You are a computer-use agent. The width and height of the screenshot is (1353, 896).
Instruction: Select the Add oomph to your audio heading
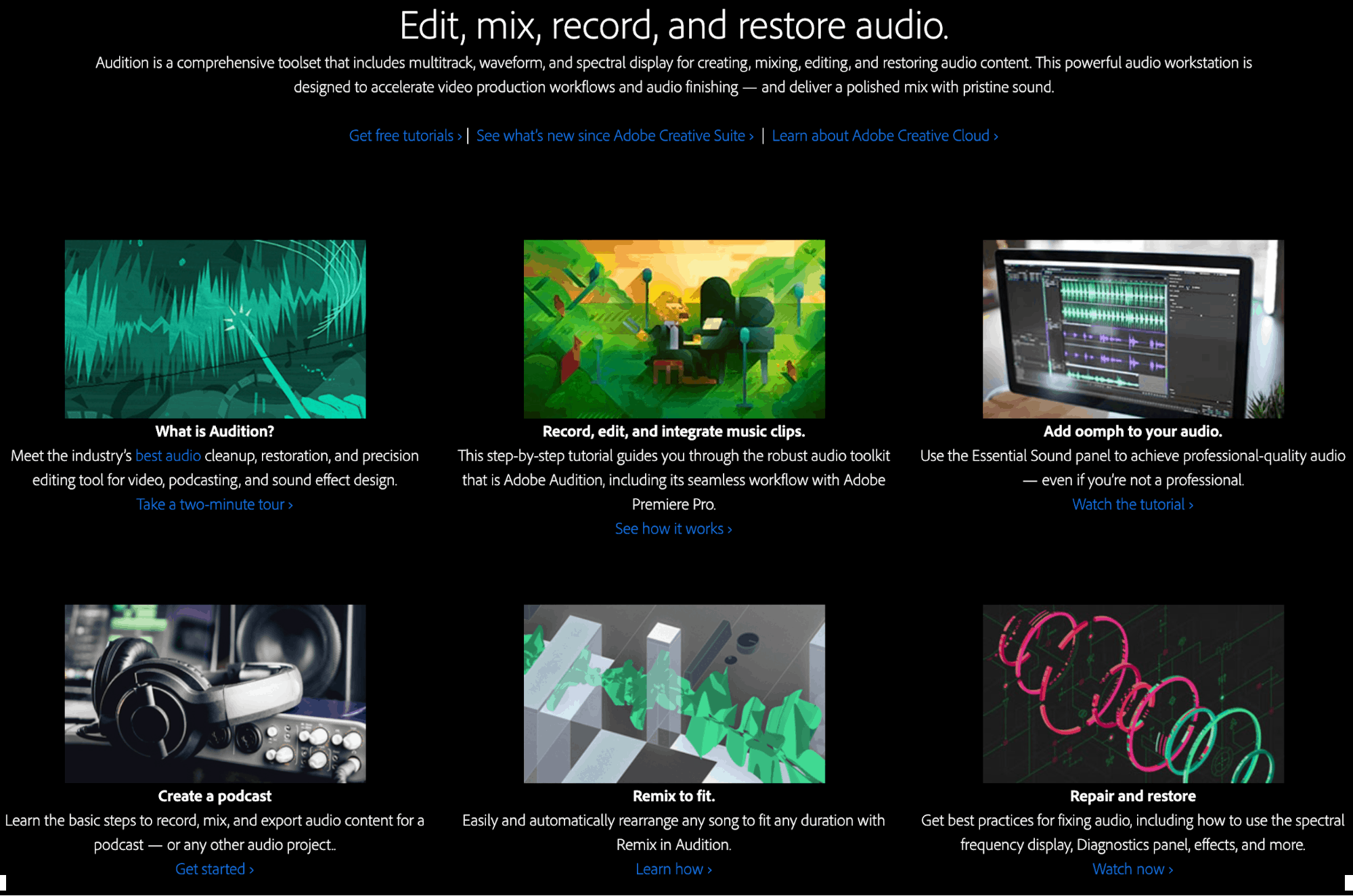coord(1132,432)
